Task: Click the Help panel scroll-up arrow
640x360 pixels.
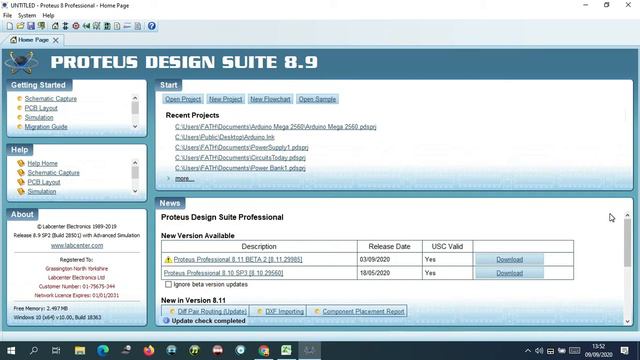Action: [x=135, y=162]
